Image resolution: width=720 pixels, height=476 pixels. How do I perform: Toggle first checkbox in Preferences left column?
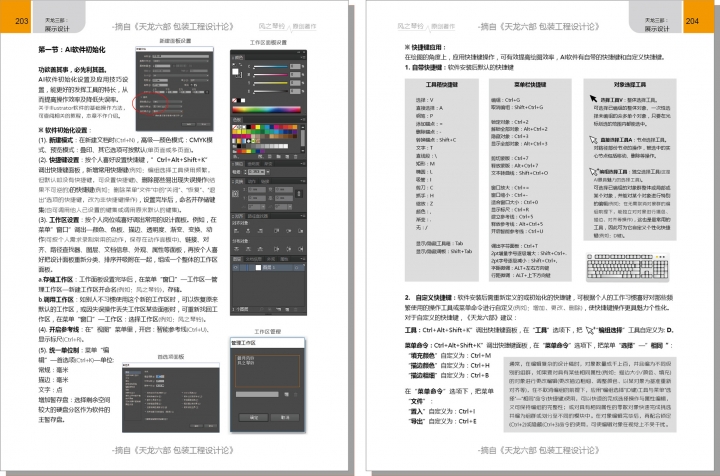(x=146, y=392)
